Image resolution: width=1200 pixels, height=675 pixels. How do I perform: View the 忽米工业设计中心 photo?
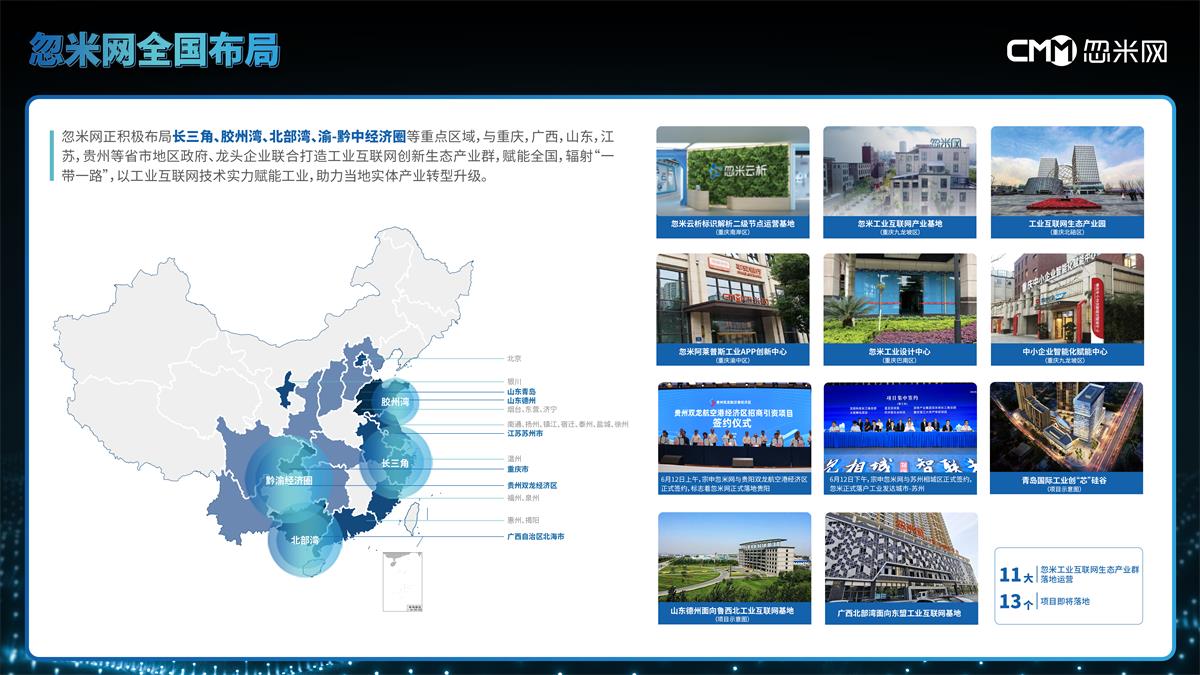click(899, 298)
